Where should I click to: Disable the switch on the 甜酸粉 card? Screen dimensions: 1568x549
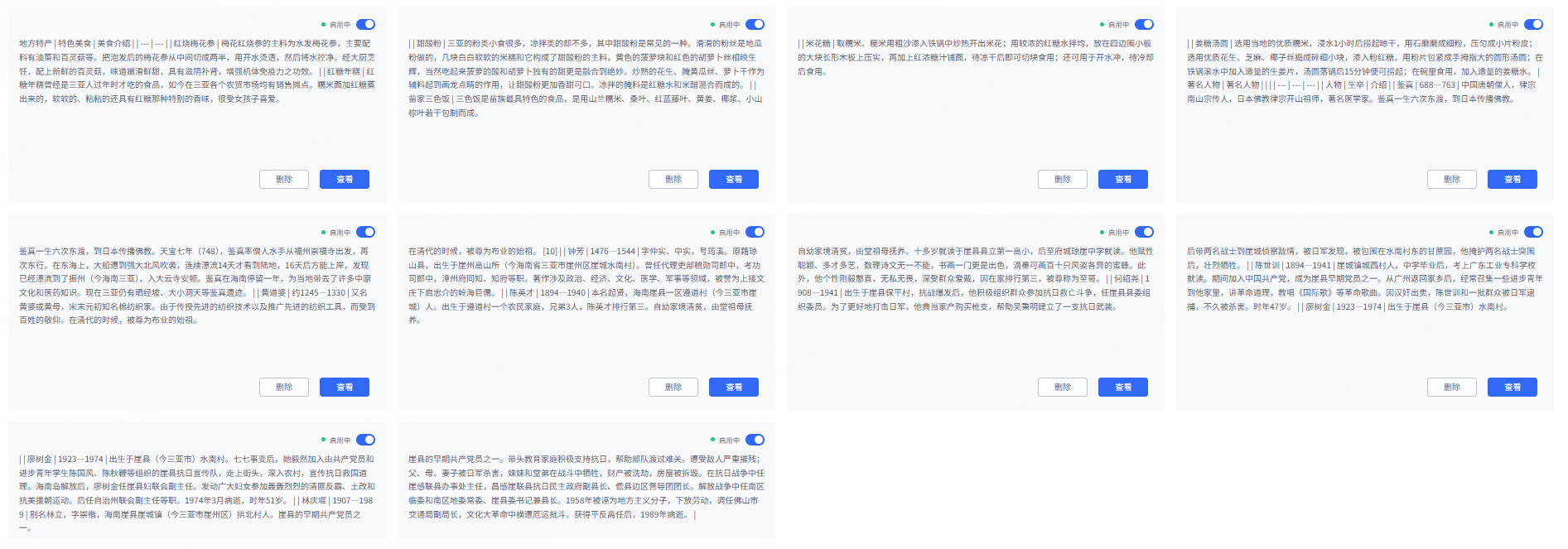[755, 25]
